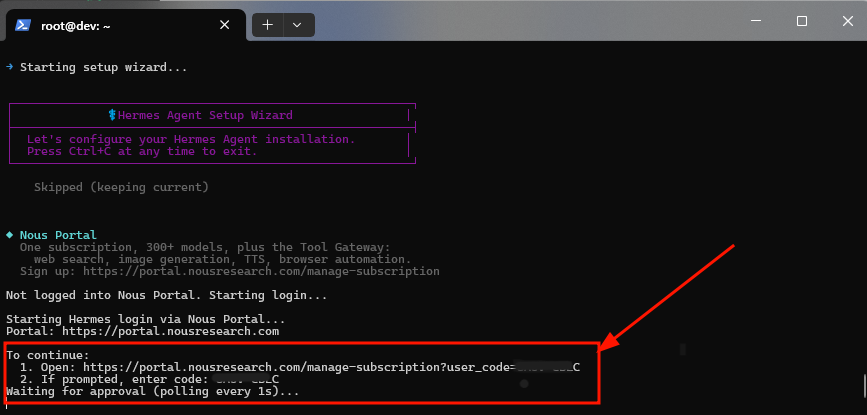867x415 pixels.
Task: Expand the new tab profile dropdown
Action: (297, 25)
